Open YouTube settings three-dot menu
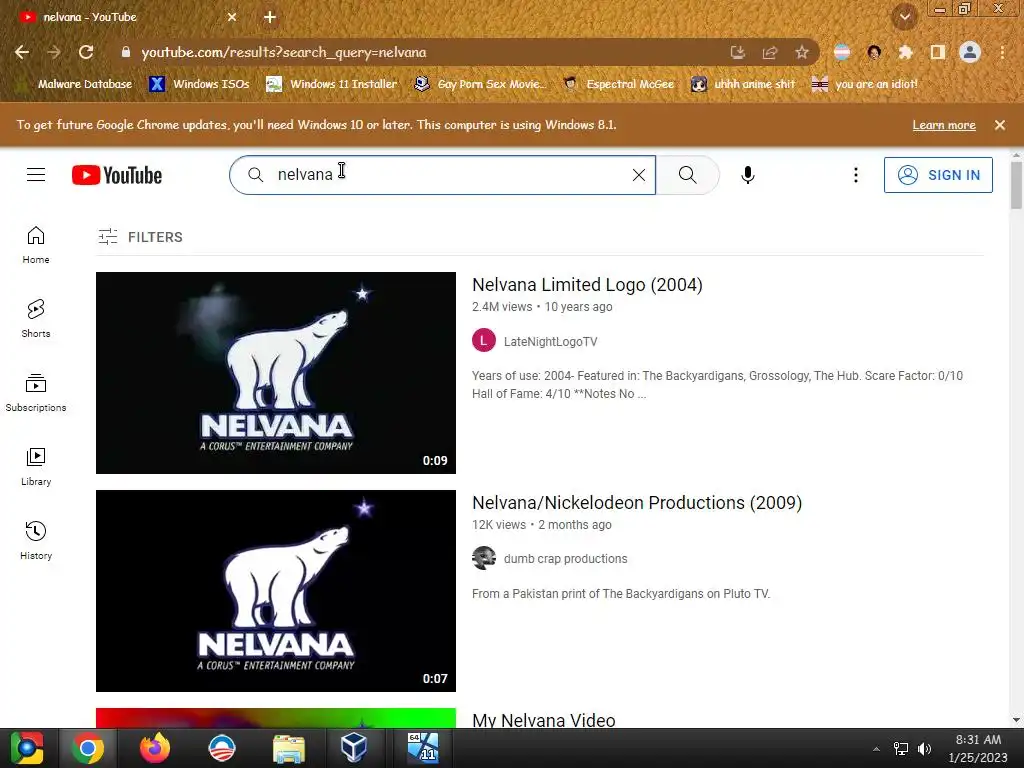 (856, 175)
